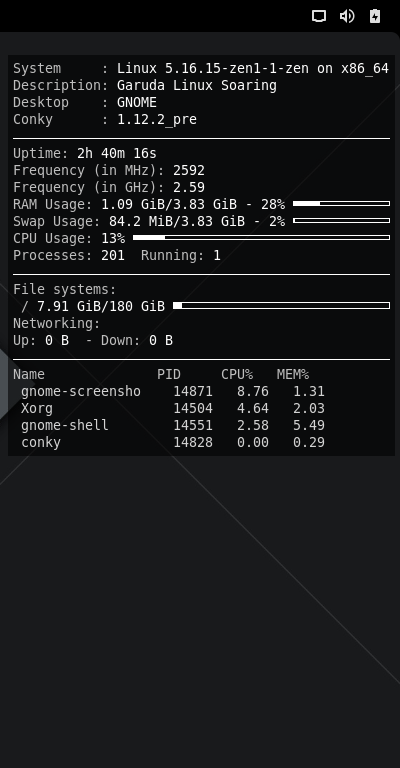Click the Name column header

(29, 374)
